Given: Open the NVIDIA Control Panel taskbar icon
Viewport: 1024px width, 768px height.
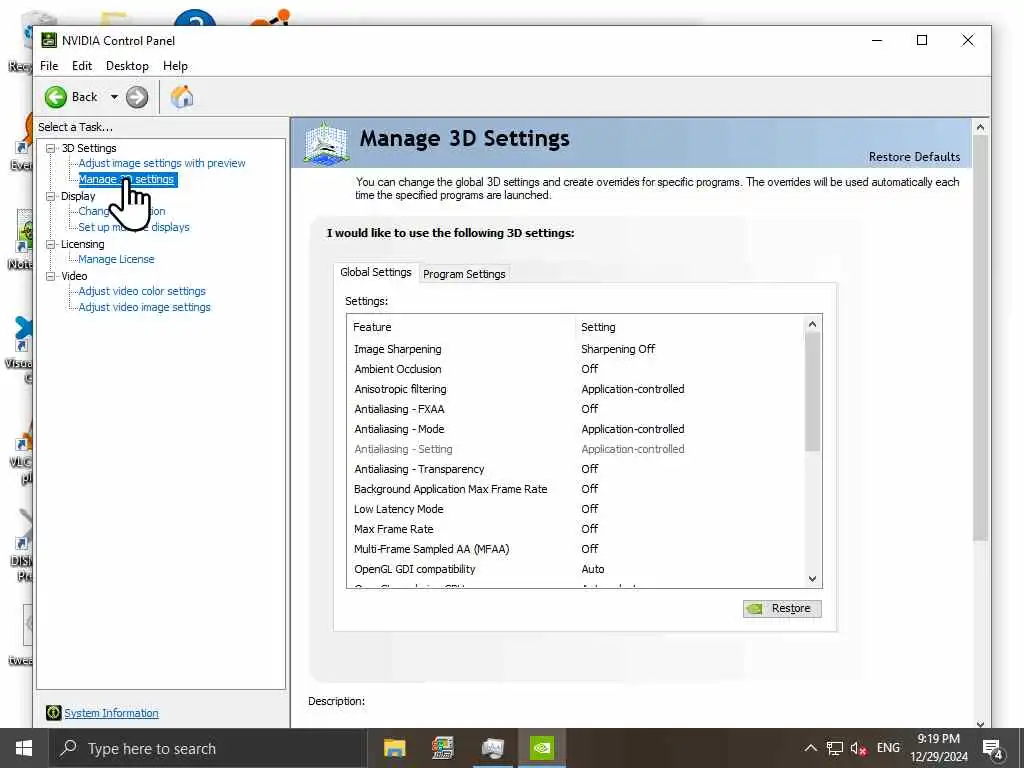Looking at the screenshot, I should tap(541, 748).
